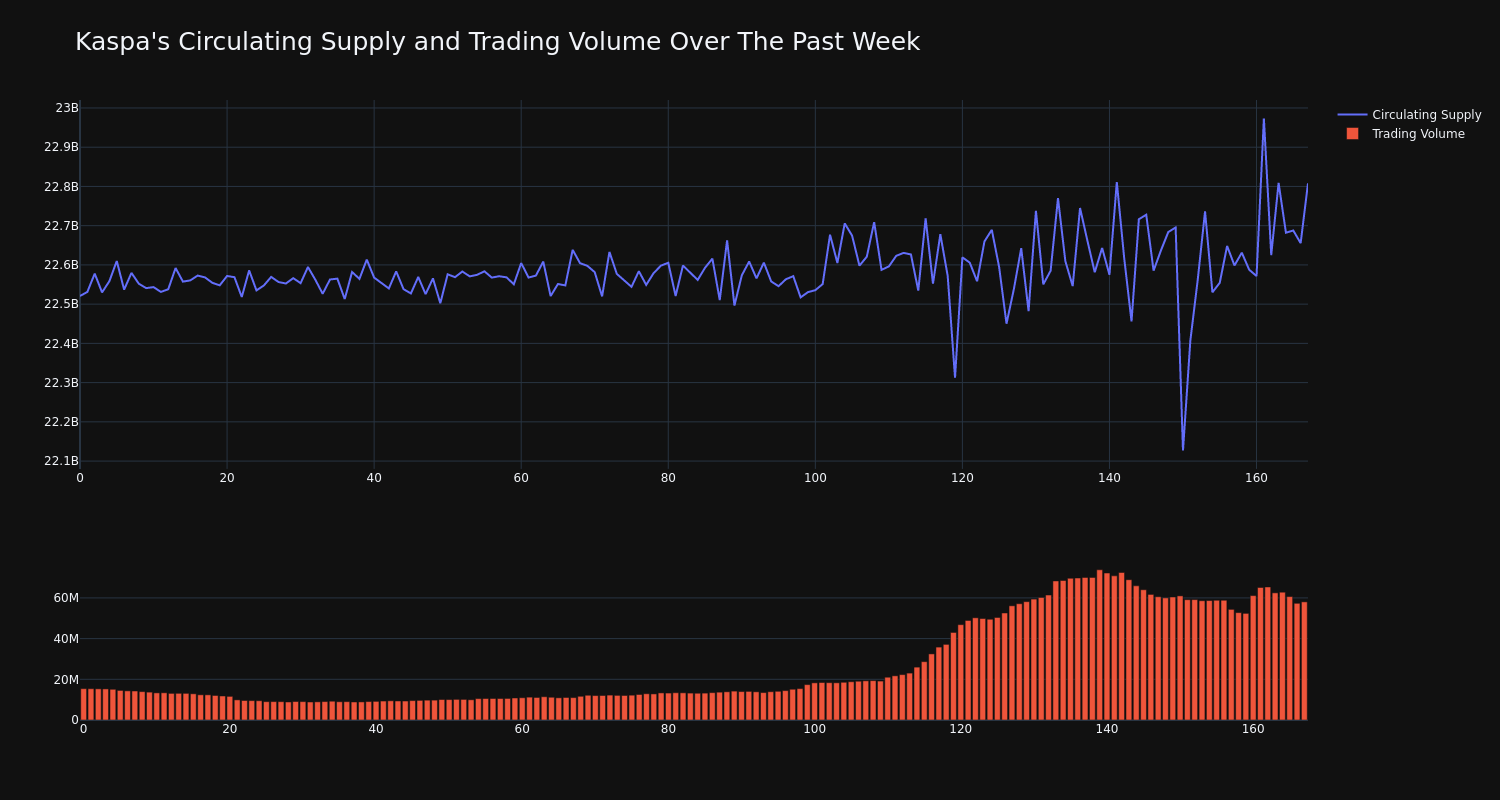Viewport: 1500px width, 800px height.
Task: Click the x-axis label 100 on supply chart
Action: coord(815,478)
